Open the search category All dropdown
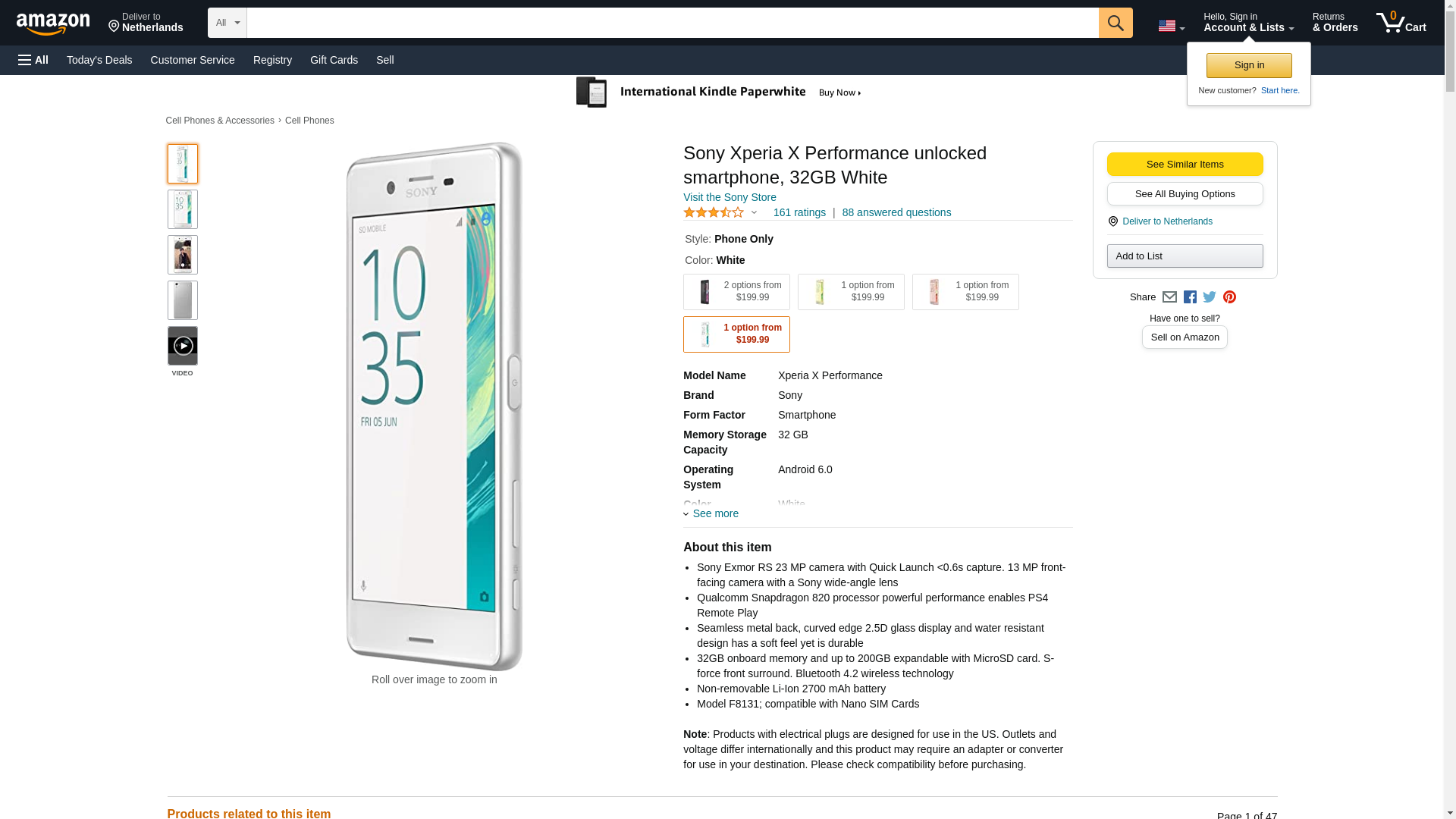 (227, 23)
